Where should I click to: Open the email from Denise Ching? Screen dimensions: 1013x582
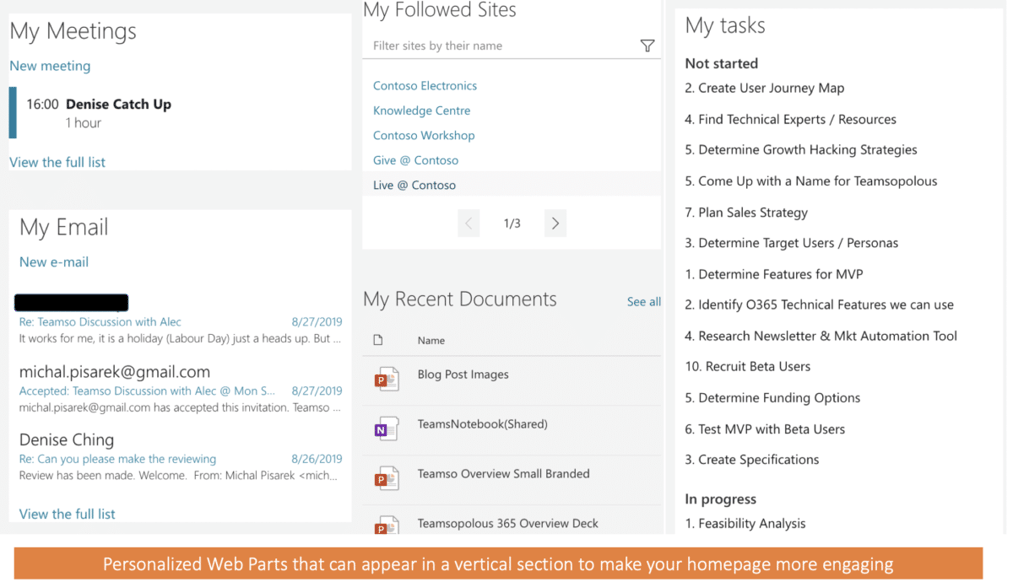tap(65, 439)
